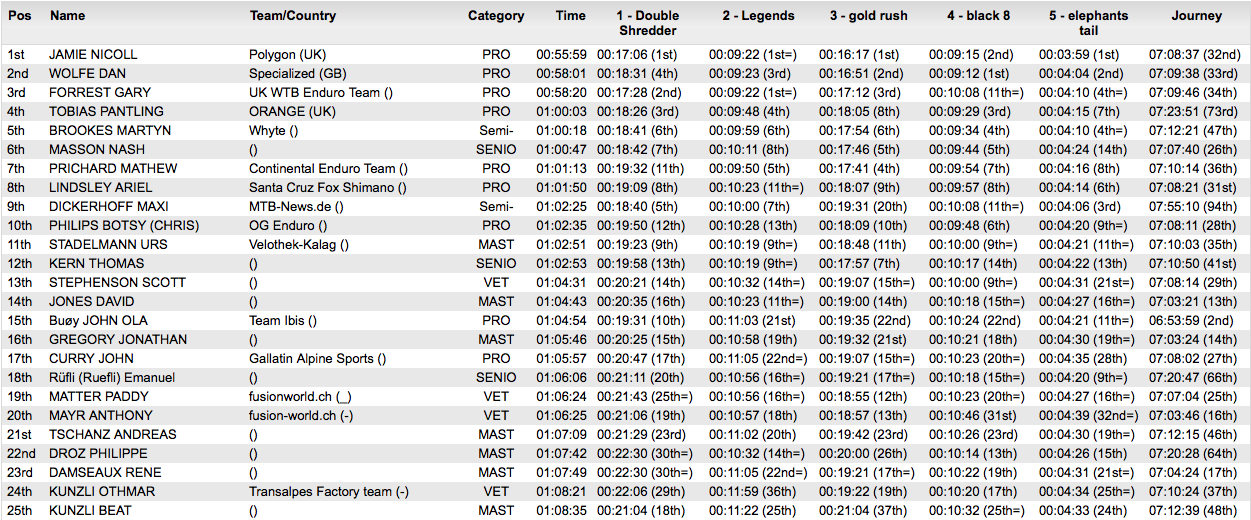Select the TOBIAS PANTLING name cell
The height and width of the screenshot is (520, 1251).
click(x=106, y=112)
